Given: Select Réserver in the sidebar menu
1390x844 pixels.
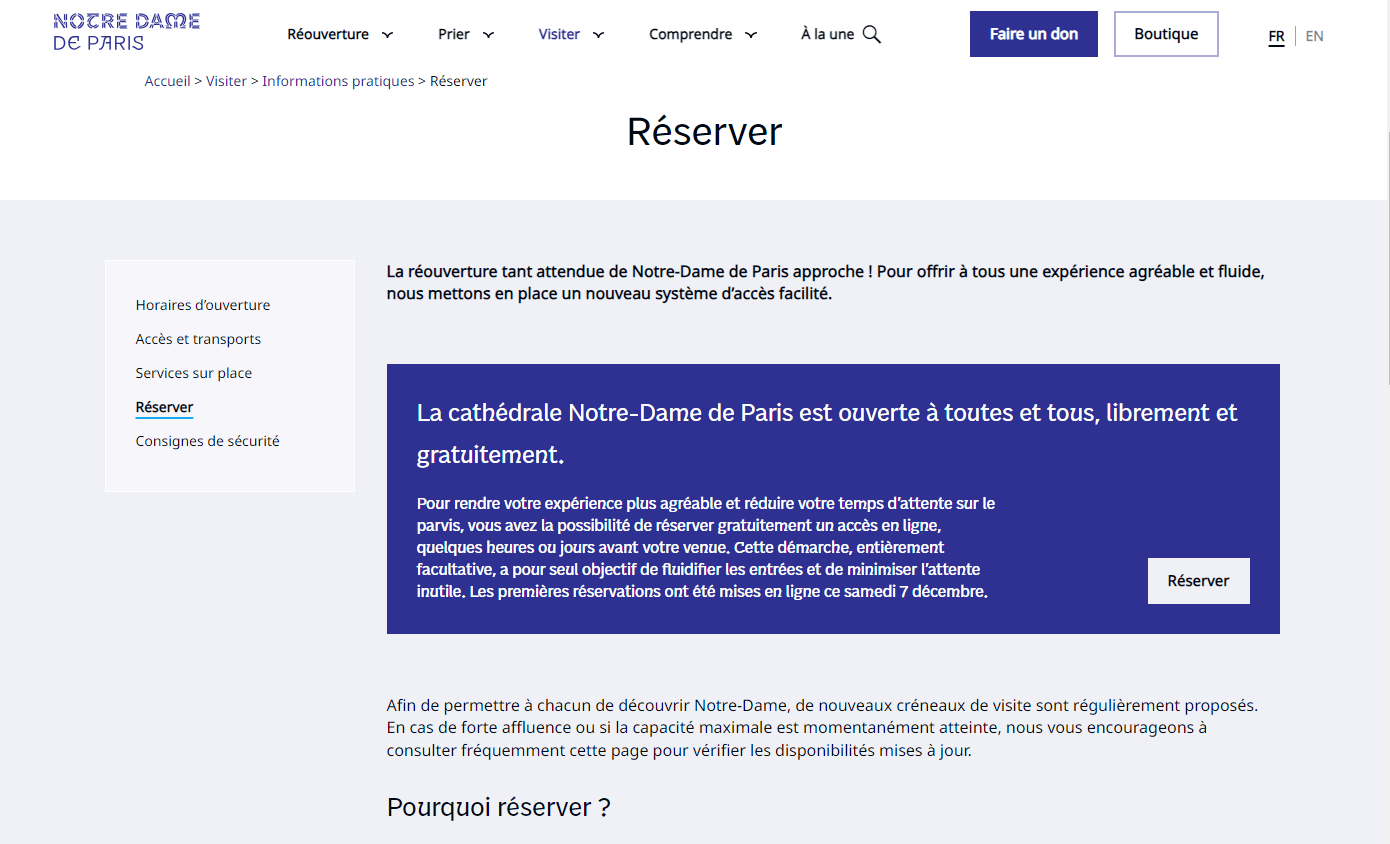Looking at the screenshot, I should coord(164,407).
